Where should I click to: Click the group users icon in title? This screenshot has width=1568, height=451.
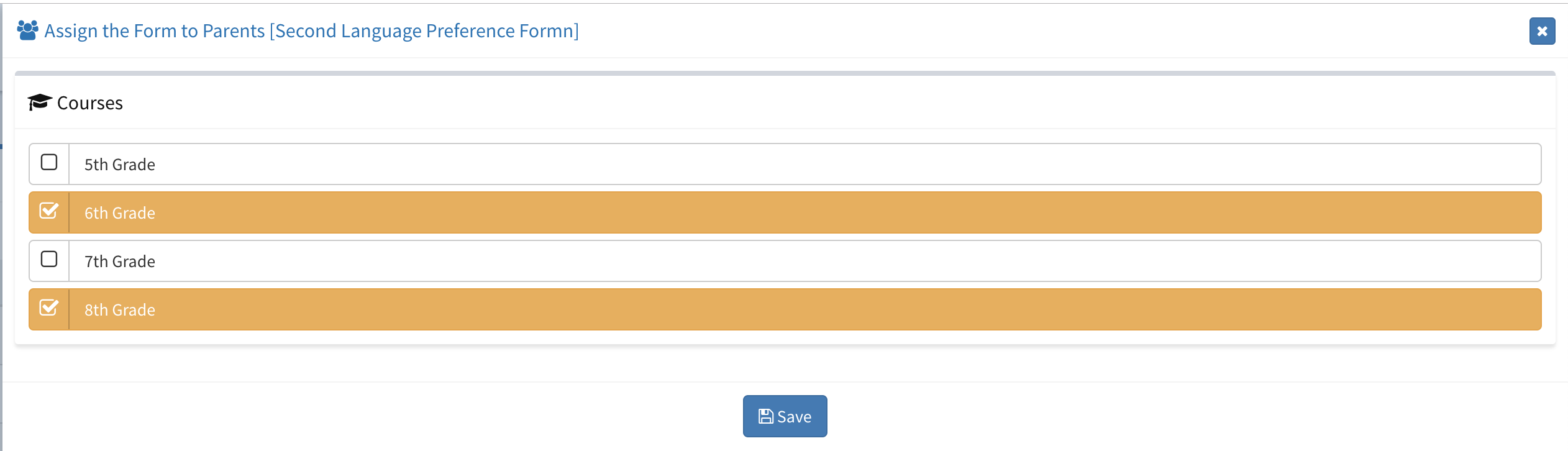27,30
